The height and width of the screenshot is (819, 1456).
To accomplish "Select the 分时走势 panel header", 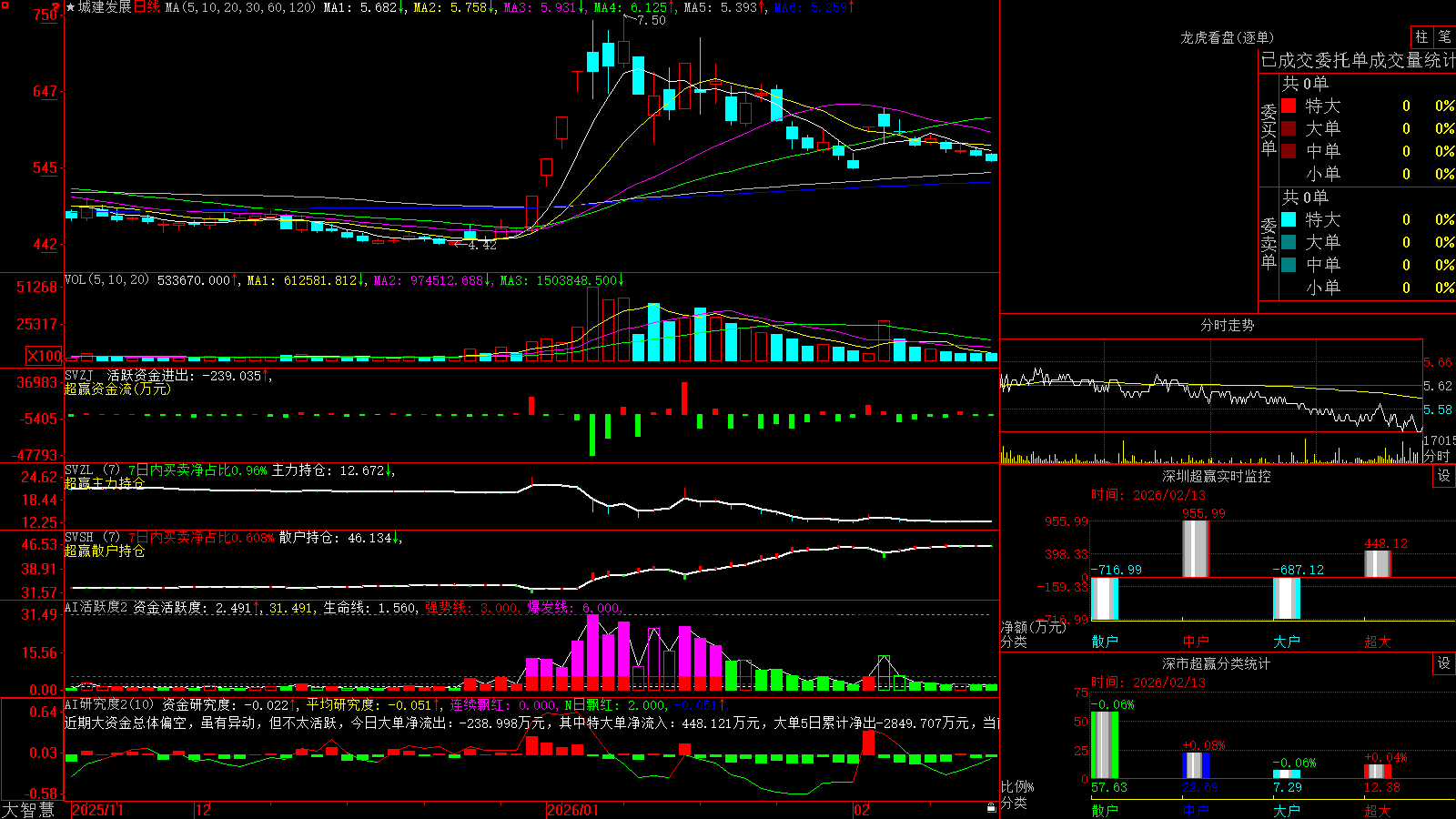I will tap(1227, 325).
